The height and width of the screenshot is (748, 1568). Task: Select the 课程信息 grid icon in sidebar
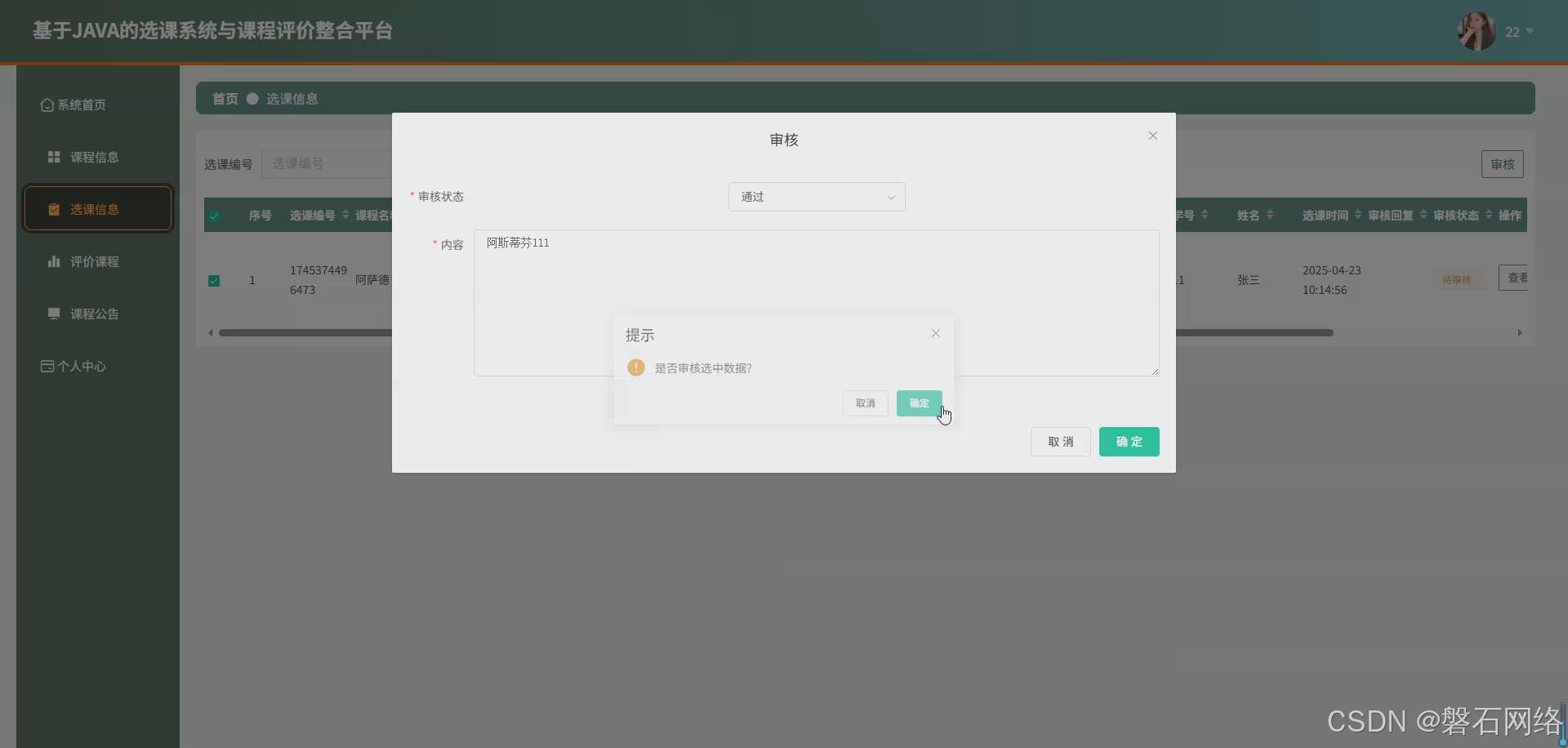pyautogui.click(x=54, y=156)
